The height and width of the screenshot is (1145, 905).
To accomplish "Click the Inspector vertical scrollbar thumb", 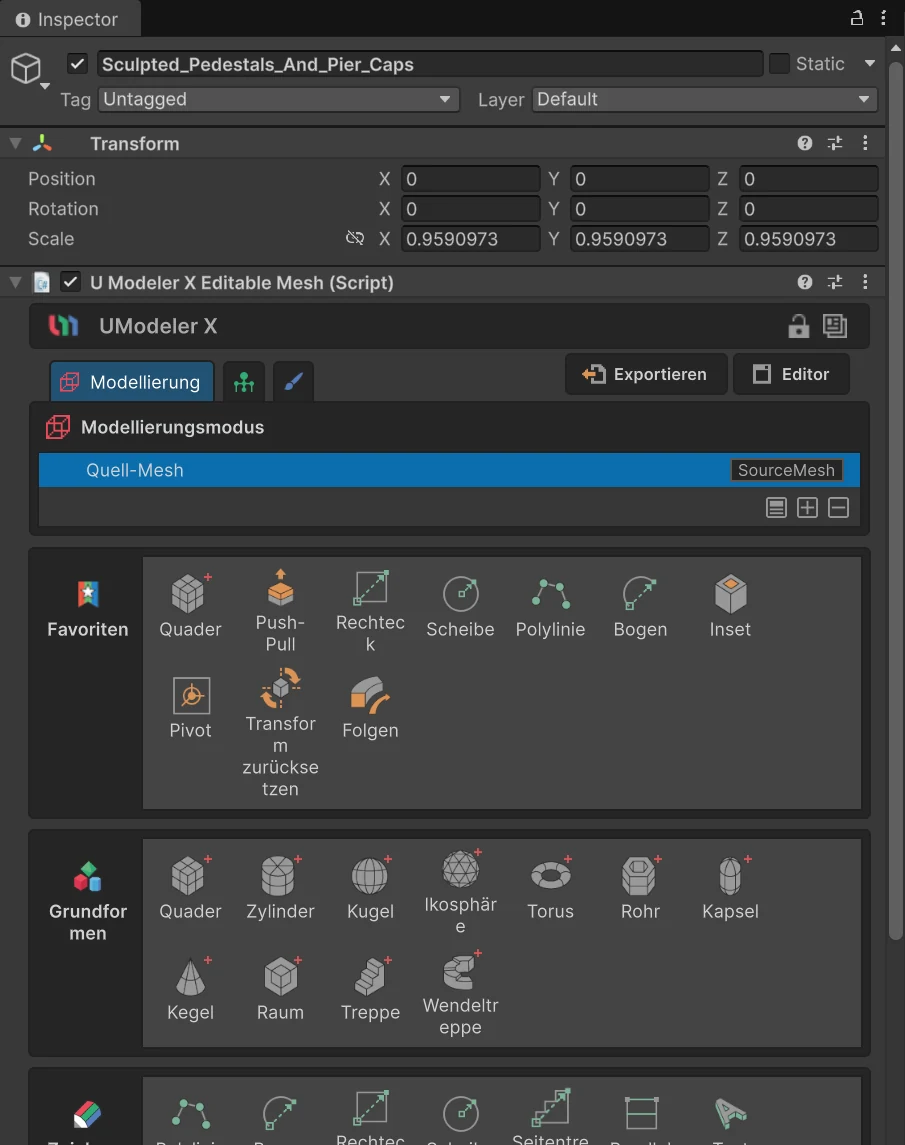I will click(896, 500).
